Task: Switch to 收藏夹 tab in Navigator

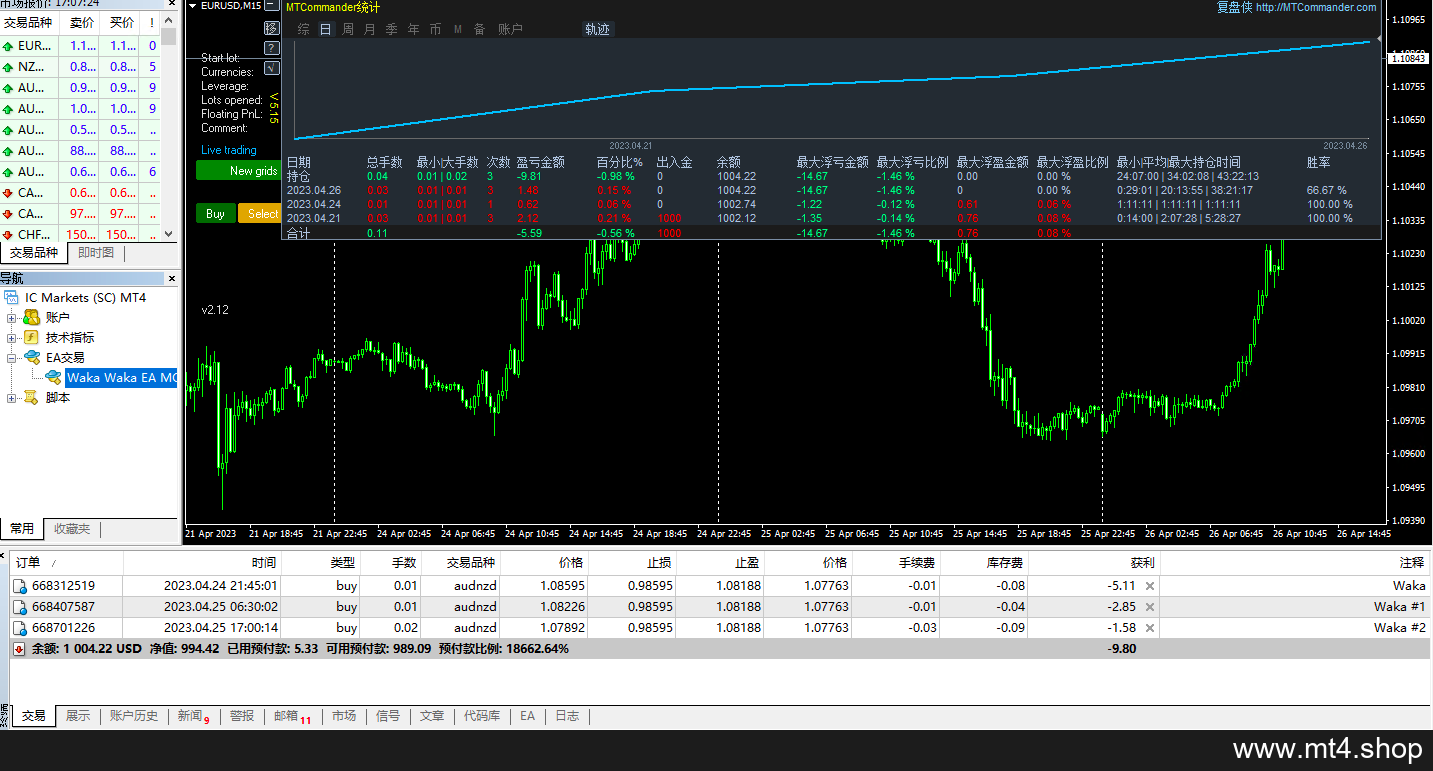Action: click(72, 528)
